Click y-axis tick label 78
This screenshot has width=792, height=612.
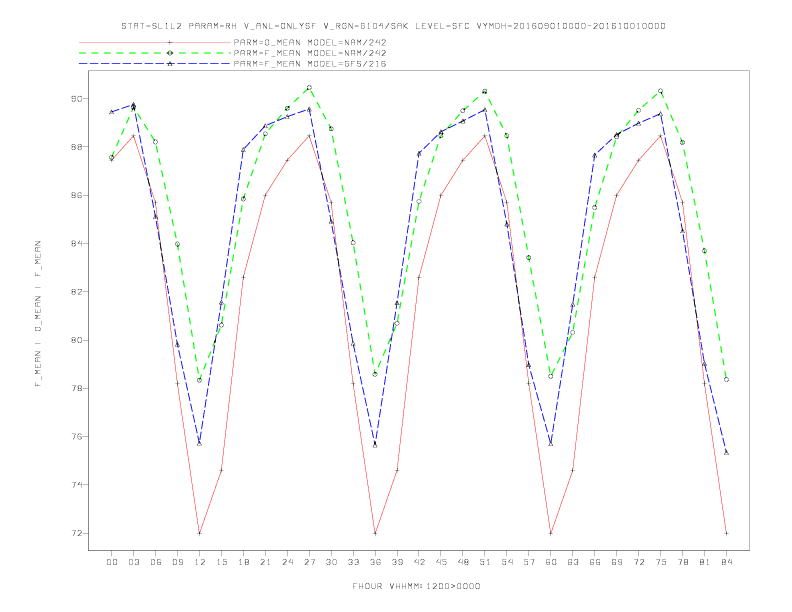coord(76,388)
